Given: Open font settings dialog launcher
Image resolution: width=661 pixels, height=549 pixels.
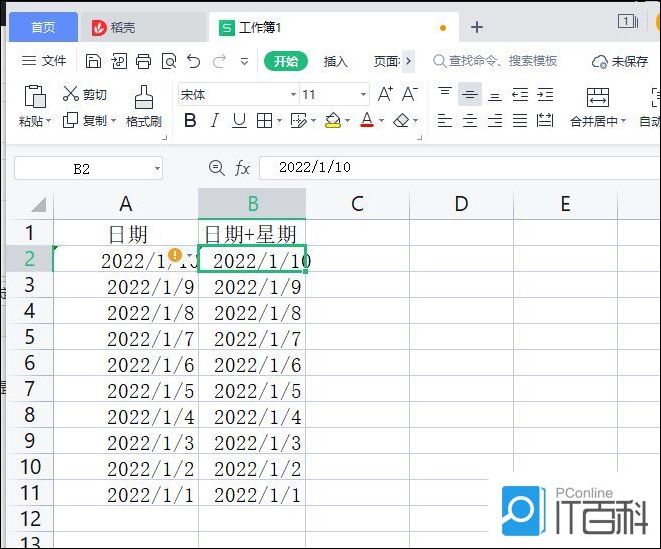Looking at the screenshot, I should 419,137.
